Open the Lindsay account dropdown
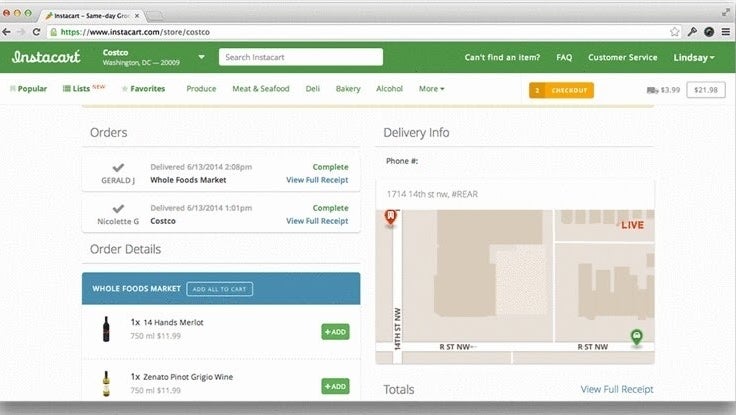 pyautogui.click(x=694, y=57)
